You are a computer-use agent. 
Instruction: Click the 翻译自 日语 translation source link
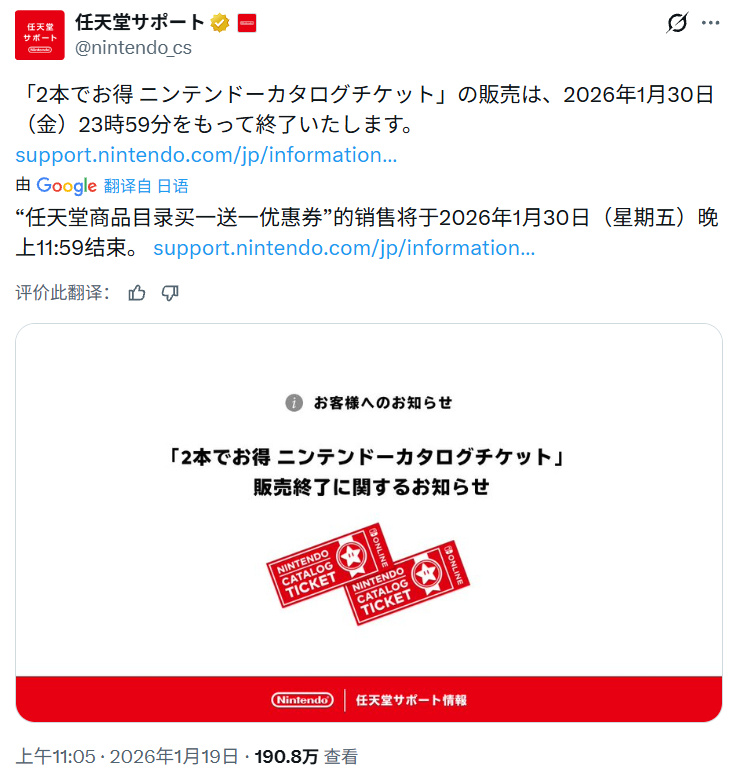(146, 186)
